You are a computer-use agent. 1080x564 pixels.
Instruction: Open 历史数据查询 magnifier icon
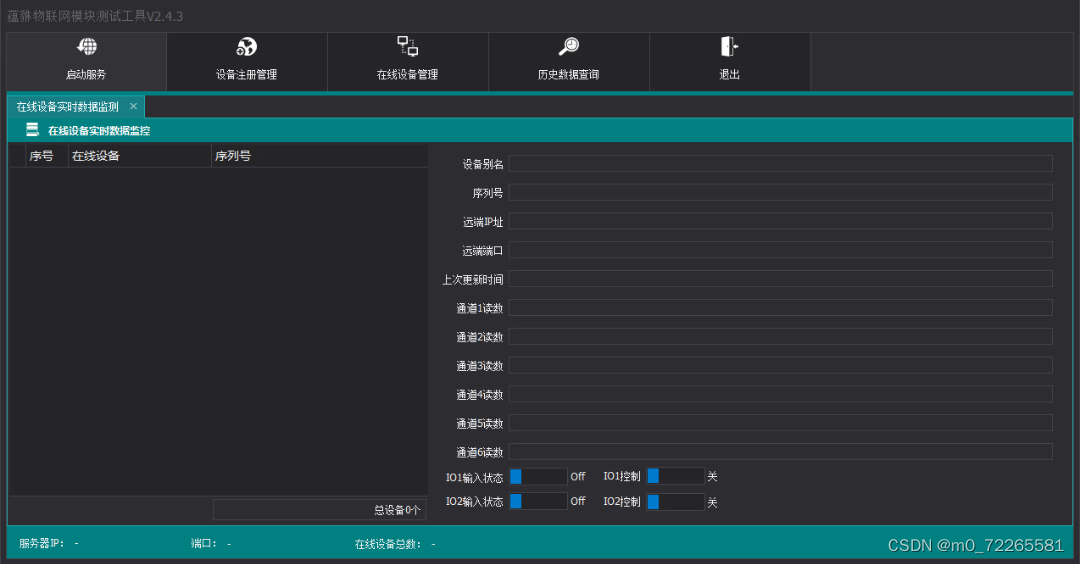pyautogui.click(x=569, y=47)
